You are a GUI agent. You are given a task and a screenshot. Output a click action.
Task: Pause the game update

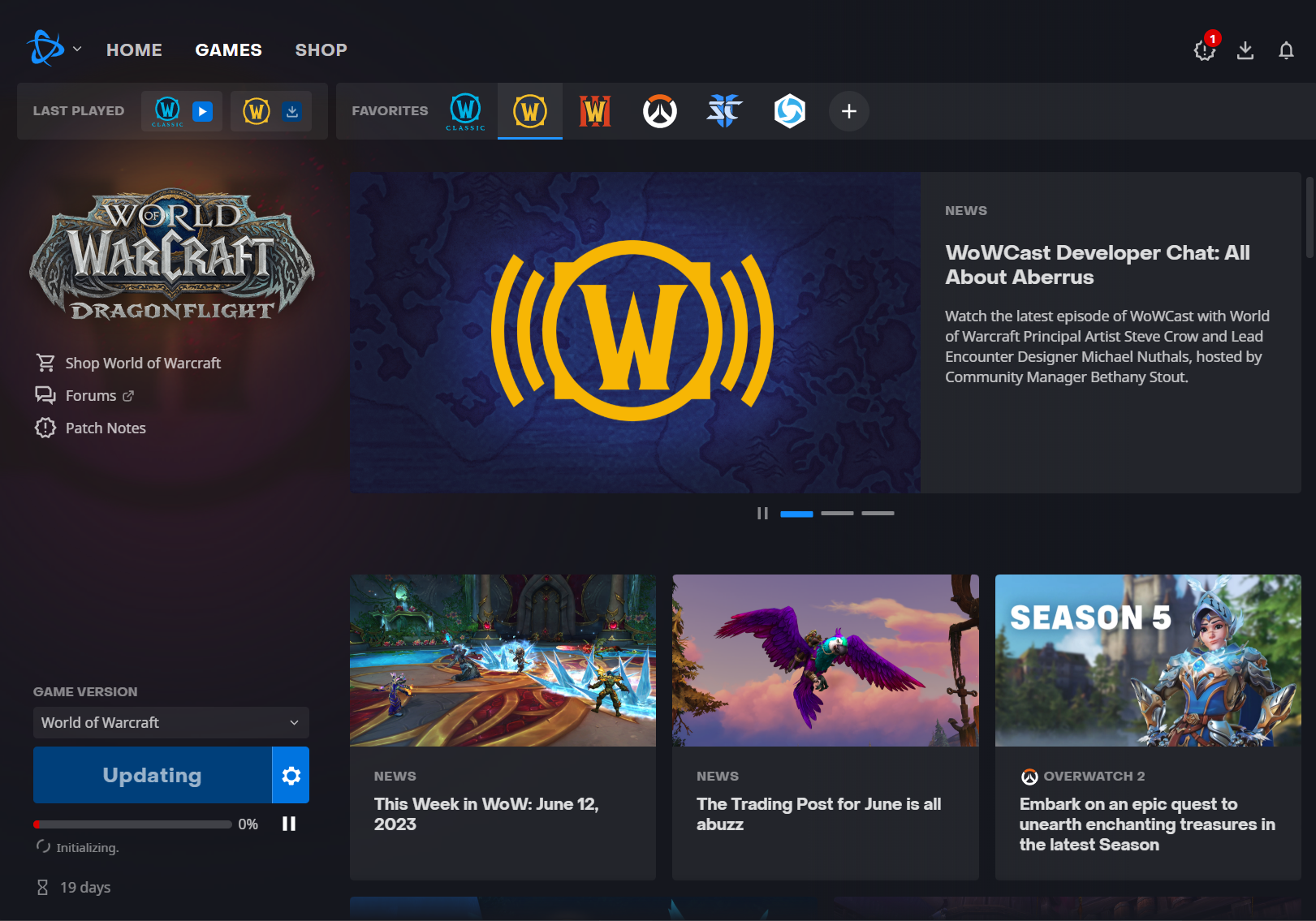pyautogui.click(x=289, y=824)
